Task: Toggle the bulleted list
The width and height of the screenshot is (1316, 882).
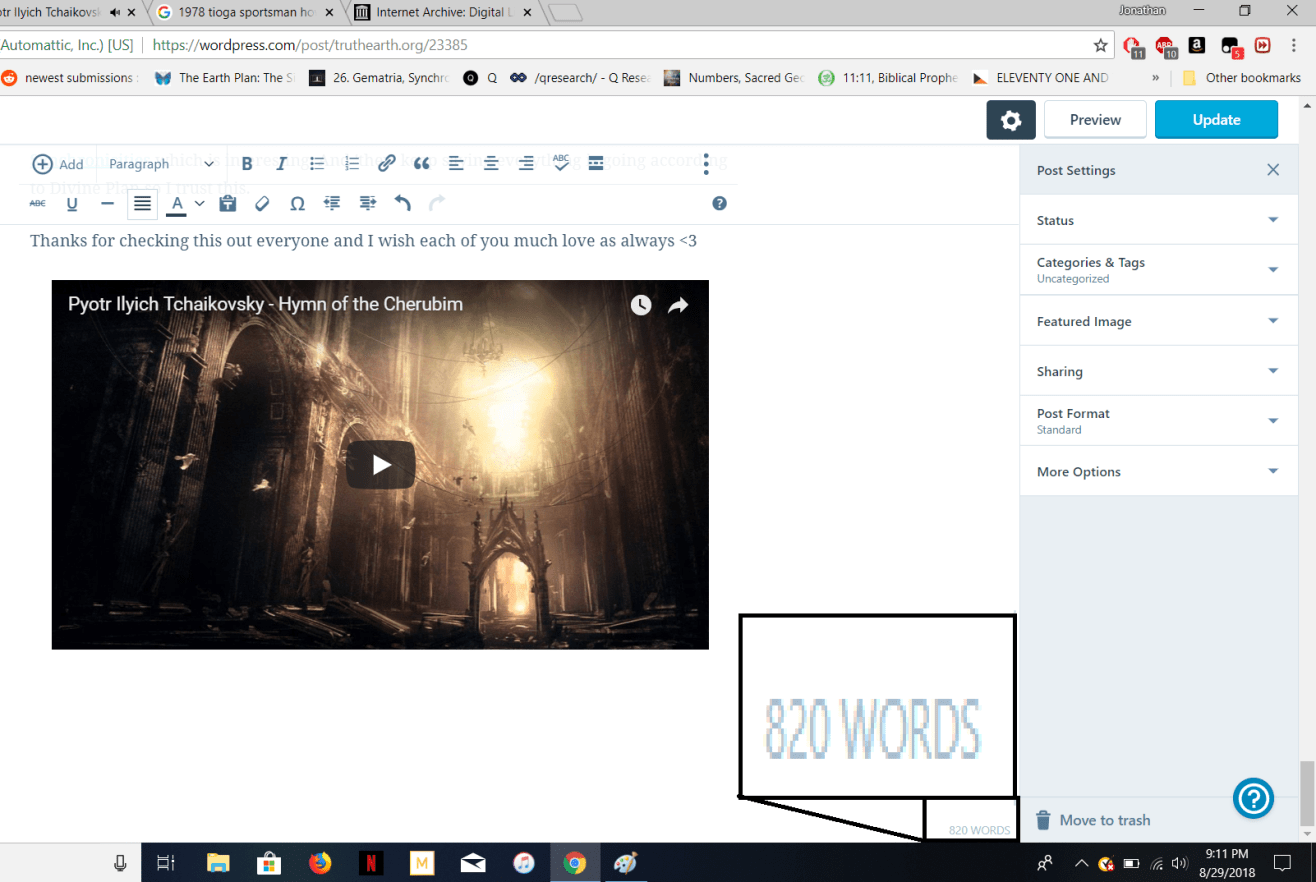Action: point(317,164)
